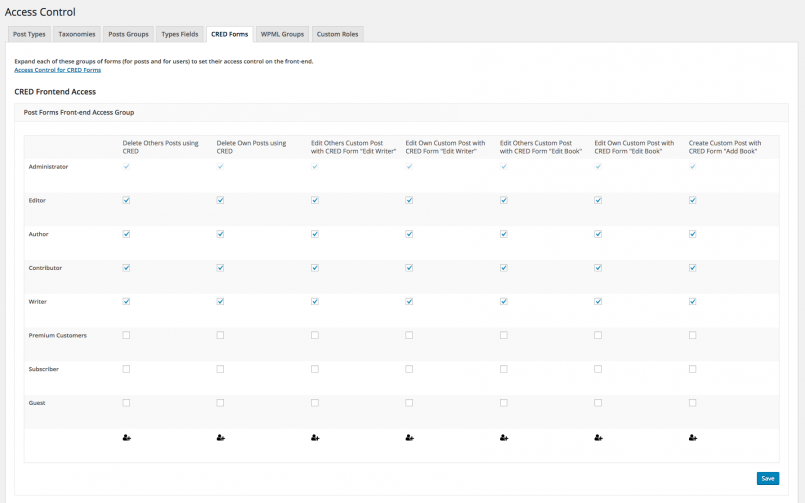
Task: Uncheck Writer Edit Own Custom Post "Edit Book"
Action: [x=598, y=302]
